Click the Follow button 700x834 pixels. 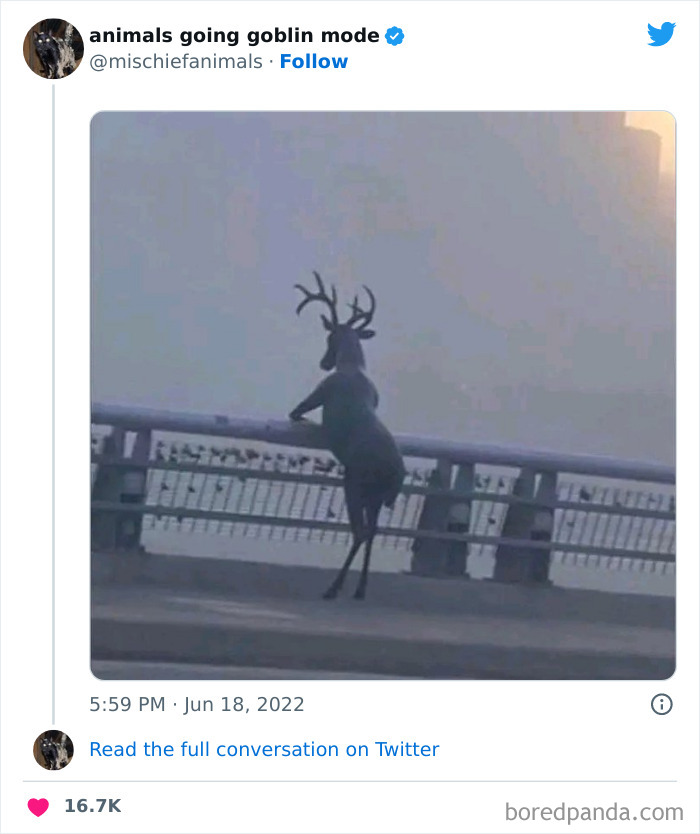(314, 62)
